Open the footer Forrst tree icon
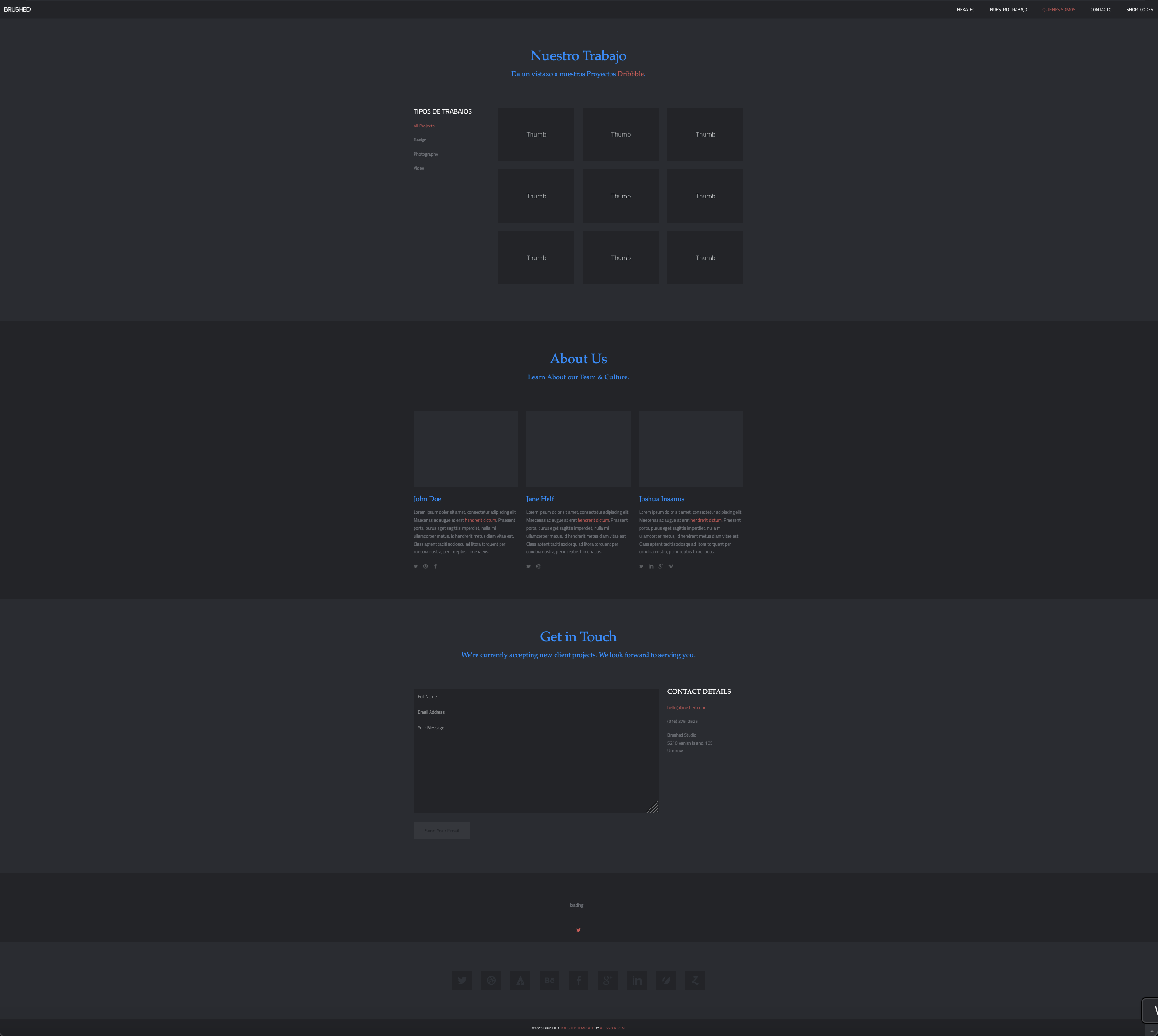 (520, 980)
